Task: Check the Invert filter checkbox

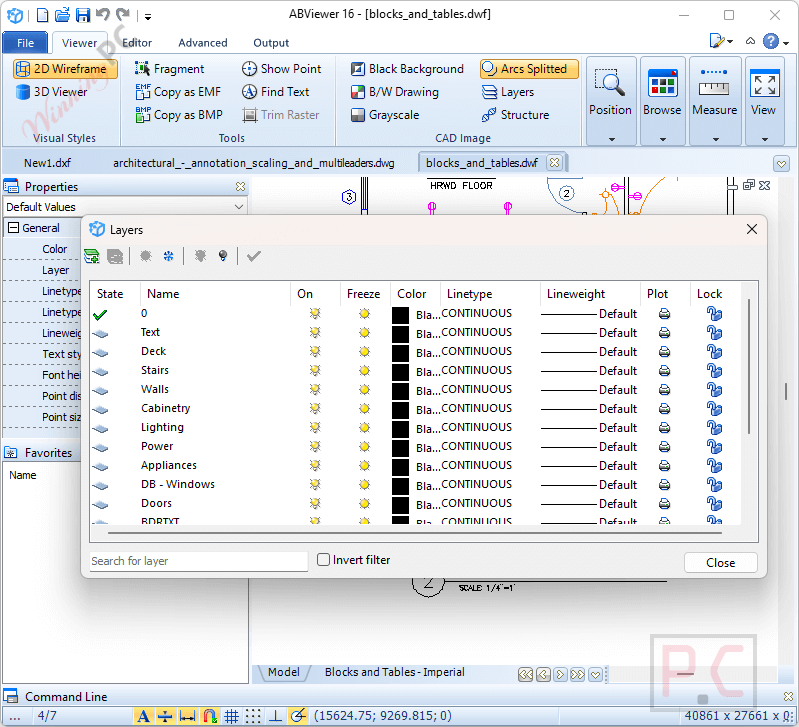Action: point(324,560)
